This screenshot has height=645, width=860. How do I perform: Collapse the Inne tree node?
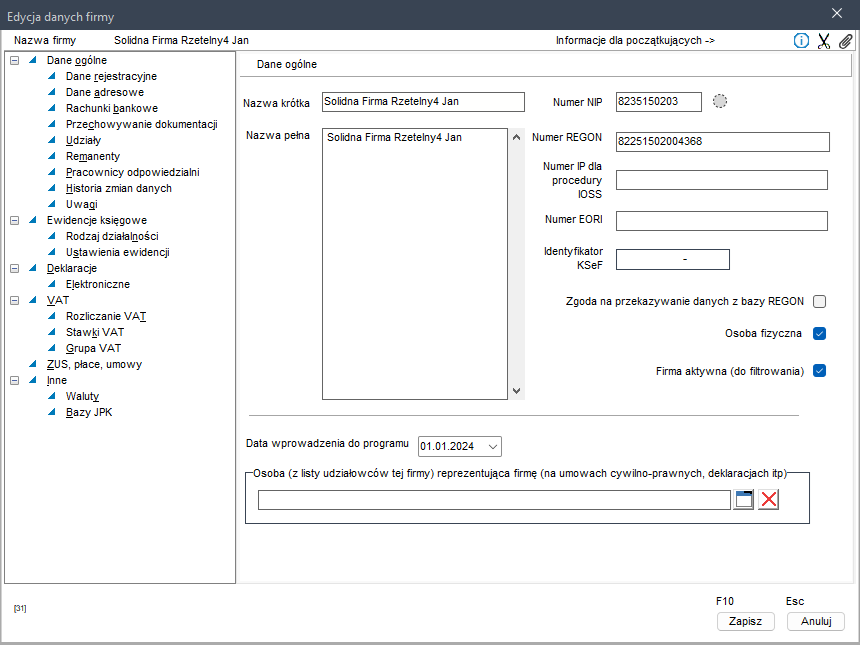click(15, 380)
